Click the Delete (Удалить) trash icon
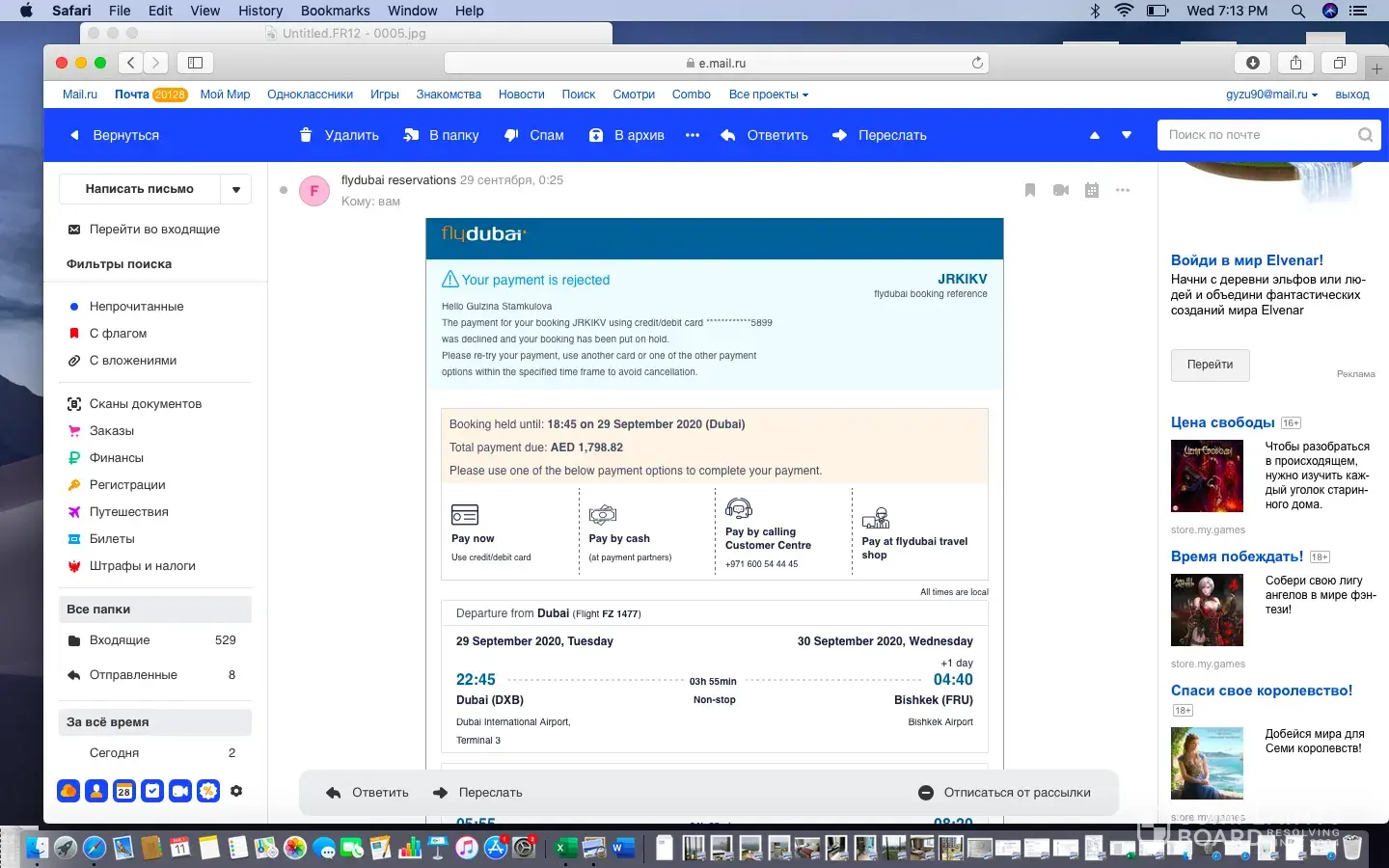The width and height of the screenshot is (1389, 868). [306, 135]
